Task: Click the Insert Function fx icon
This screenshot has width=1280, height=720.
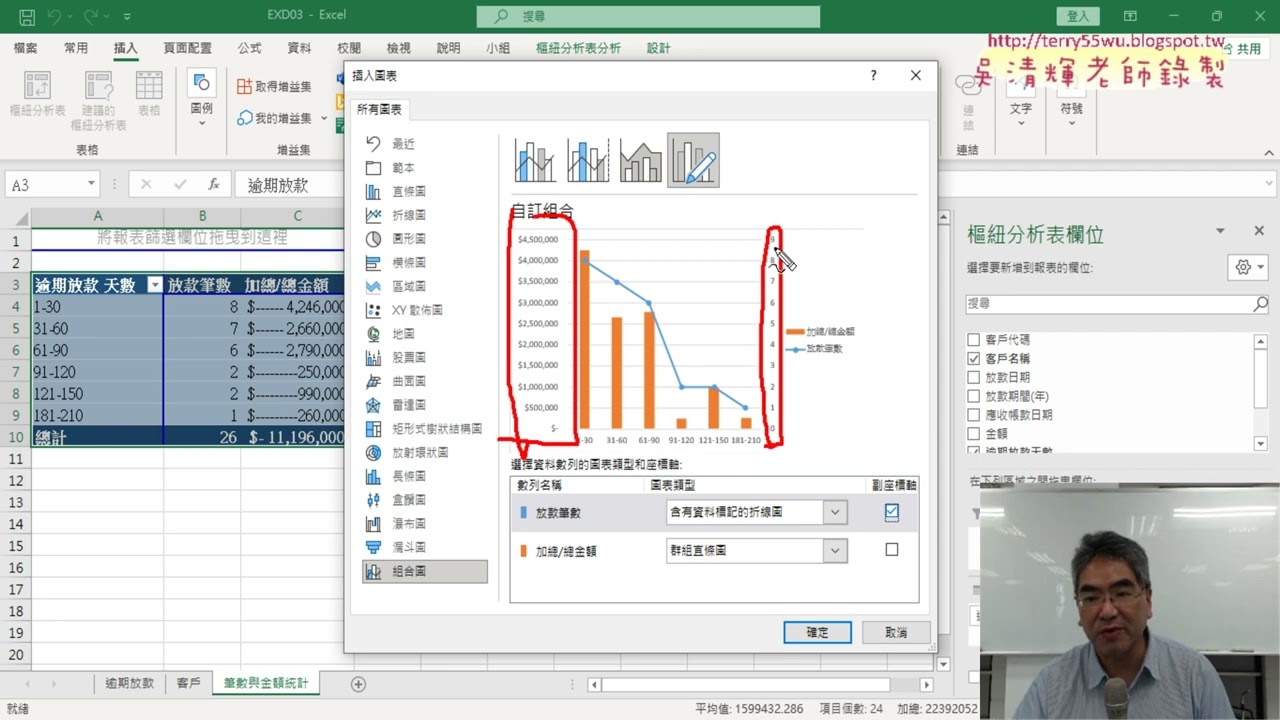Action: coord(213,184)
